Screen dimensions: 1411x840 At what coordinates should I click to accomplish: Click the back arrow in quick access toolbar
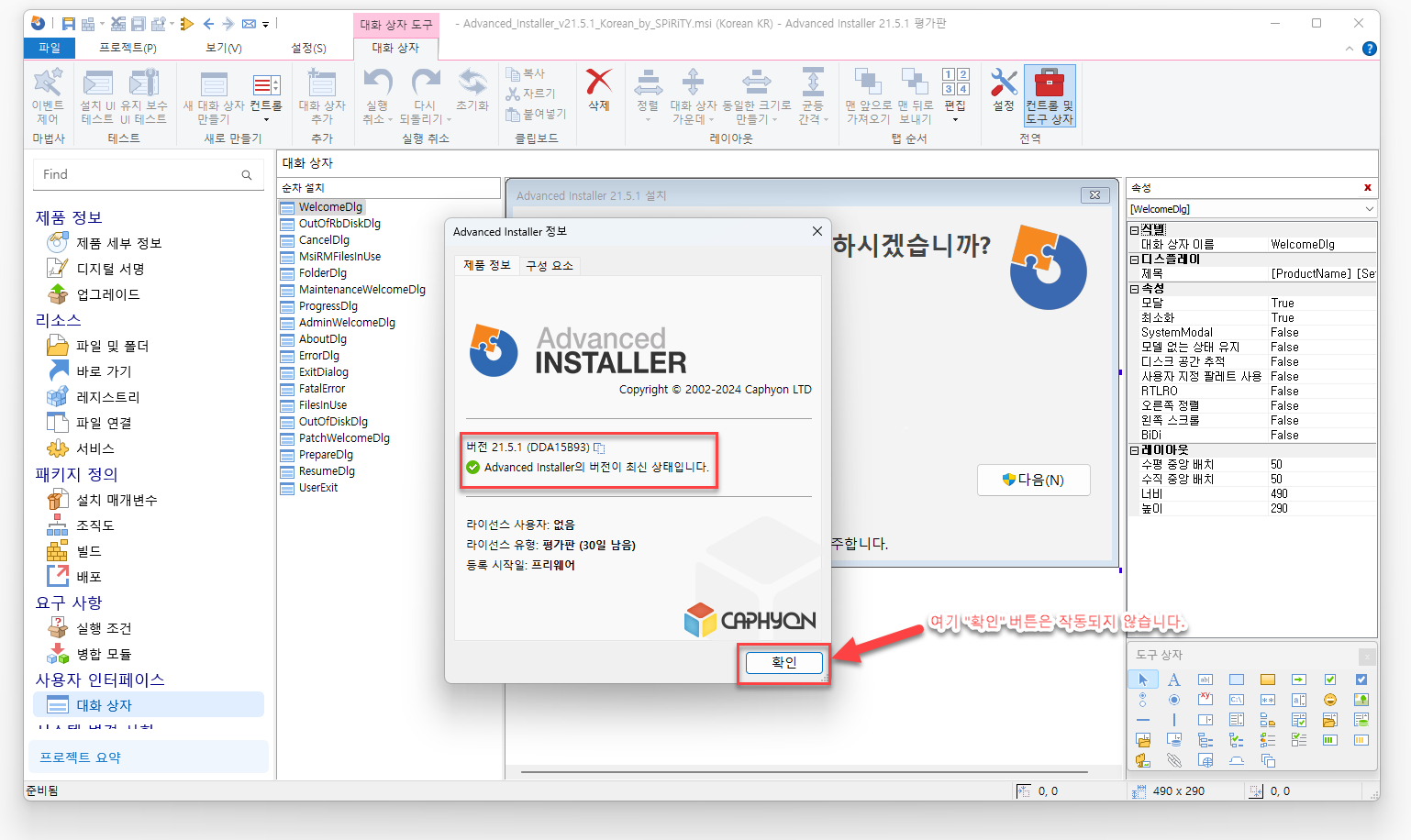(208, 24)
